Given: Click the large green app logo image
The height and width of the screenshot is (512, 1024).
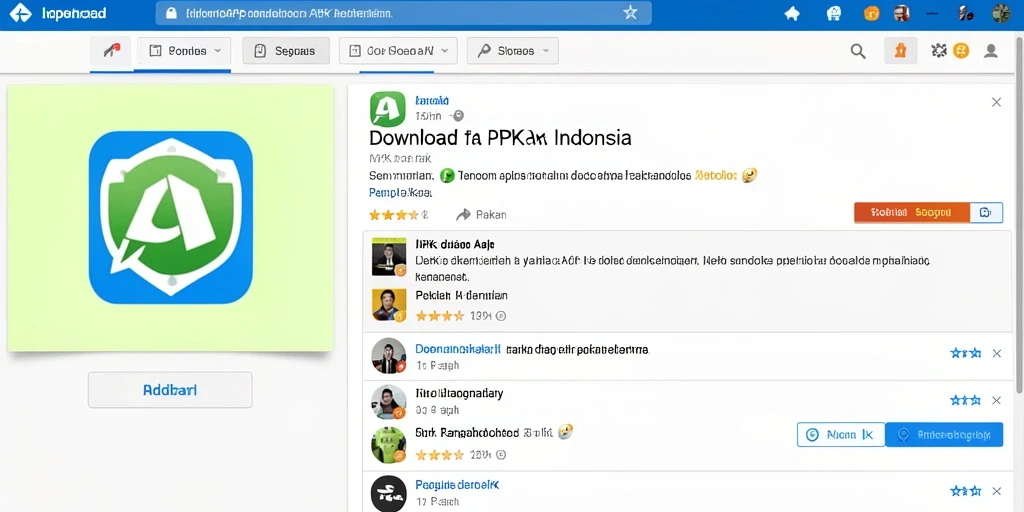Looking at the screenshot, I should coord(170,217).
